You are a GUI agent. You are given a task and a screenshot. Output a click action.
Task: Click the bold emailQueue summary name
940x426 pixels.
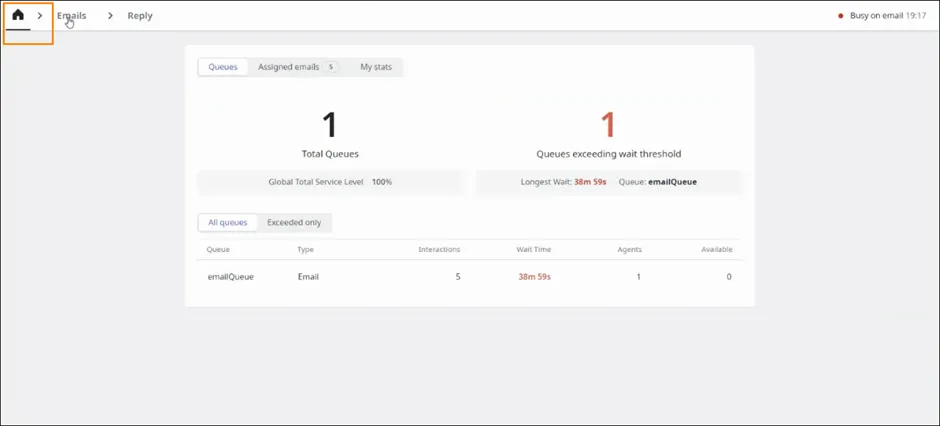pyautogui.click(x=673, y=182)
